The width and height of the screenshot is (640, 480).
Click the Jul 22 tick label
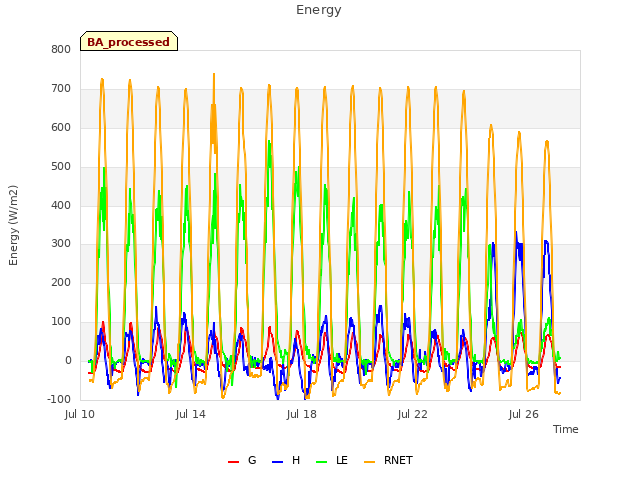tap(413, 415)
